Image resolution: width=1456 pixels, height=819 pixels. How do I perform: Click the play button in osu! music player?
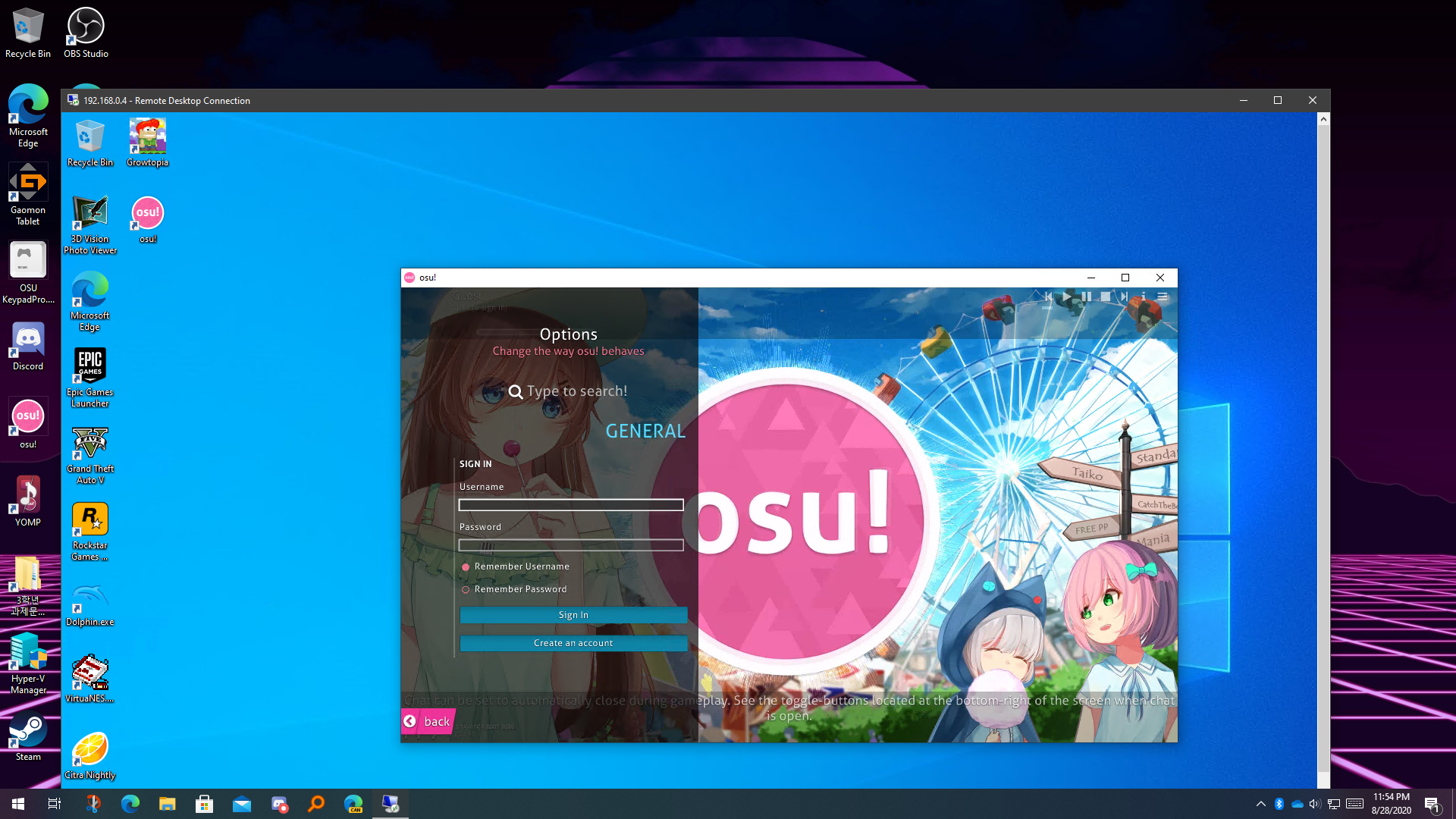point(1068,297)
